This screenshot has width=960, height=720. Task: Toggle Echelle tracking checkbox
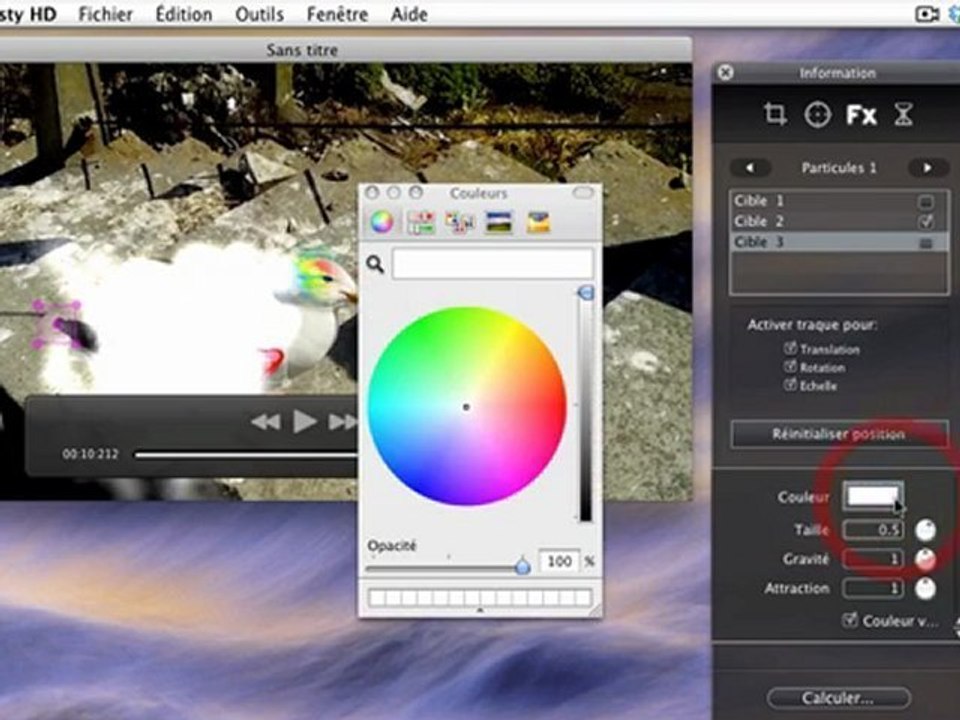[790, 385]
